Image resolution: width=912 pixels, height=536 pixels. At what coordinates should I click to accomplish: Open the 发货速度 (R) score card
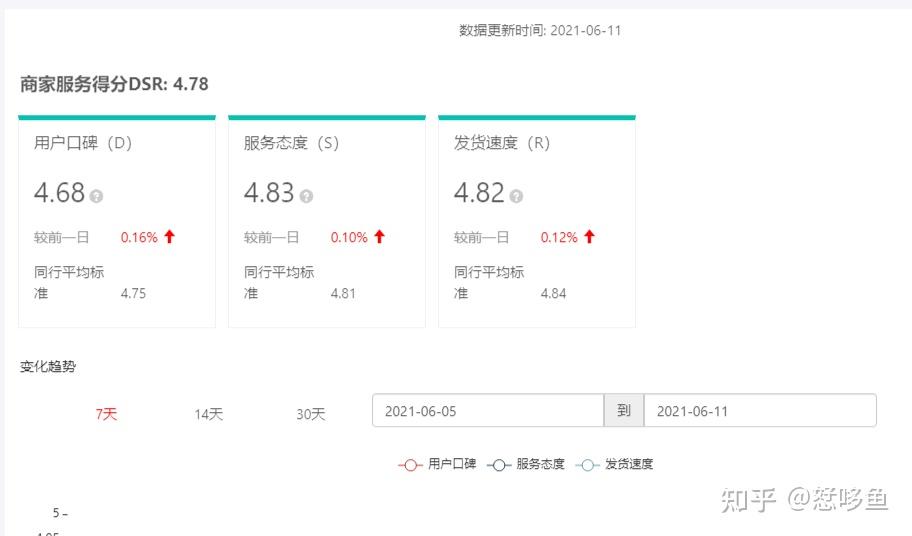coord(537,221)
